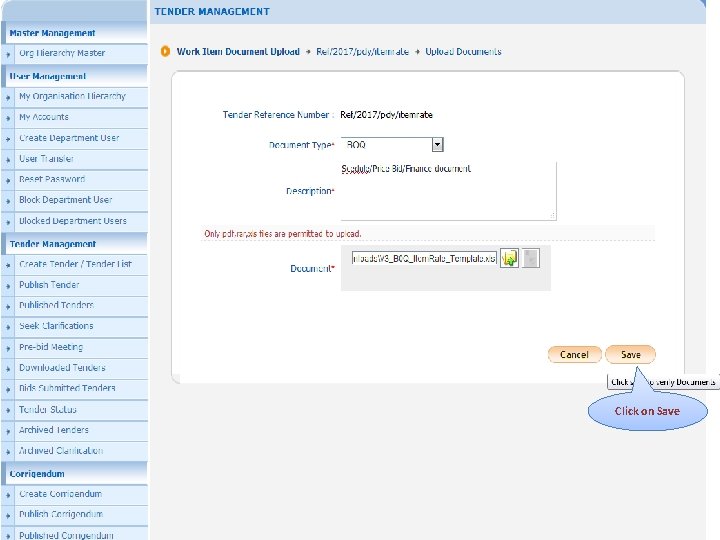Screen dimensions: 720x540
Task: Open My Organisation Hierarchy link
Action: coord(72,96)
